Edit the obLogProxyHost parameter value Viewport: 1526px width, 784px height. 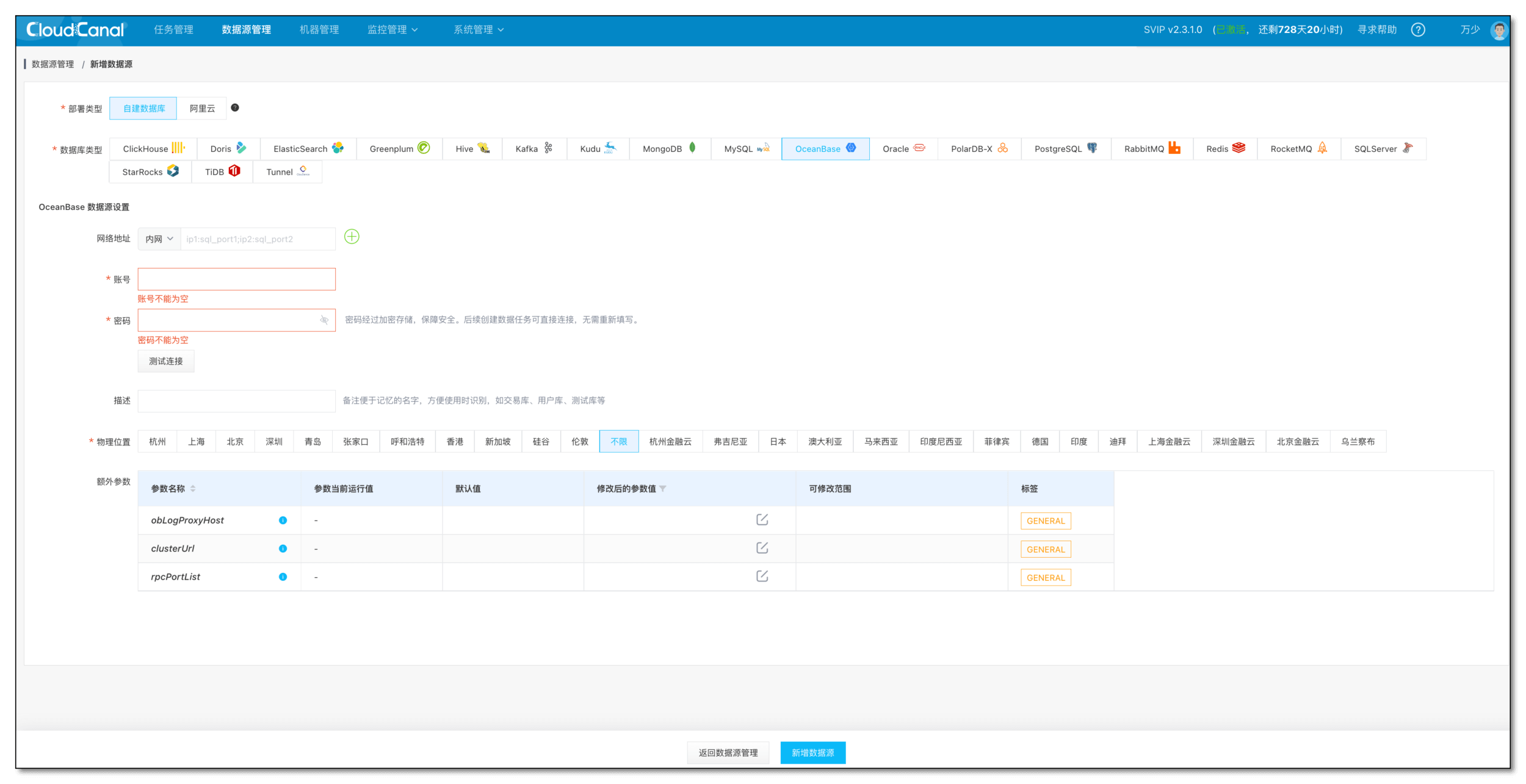(x=762, y=519)
